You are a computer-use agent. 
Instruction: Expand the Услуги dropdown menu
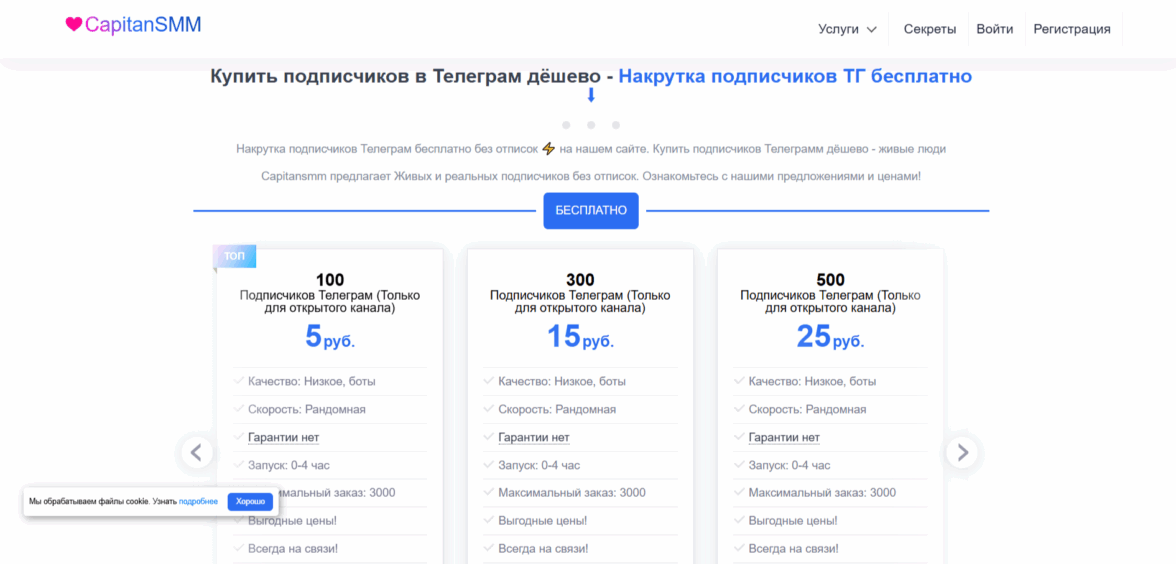[x=839, y=29]
